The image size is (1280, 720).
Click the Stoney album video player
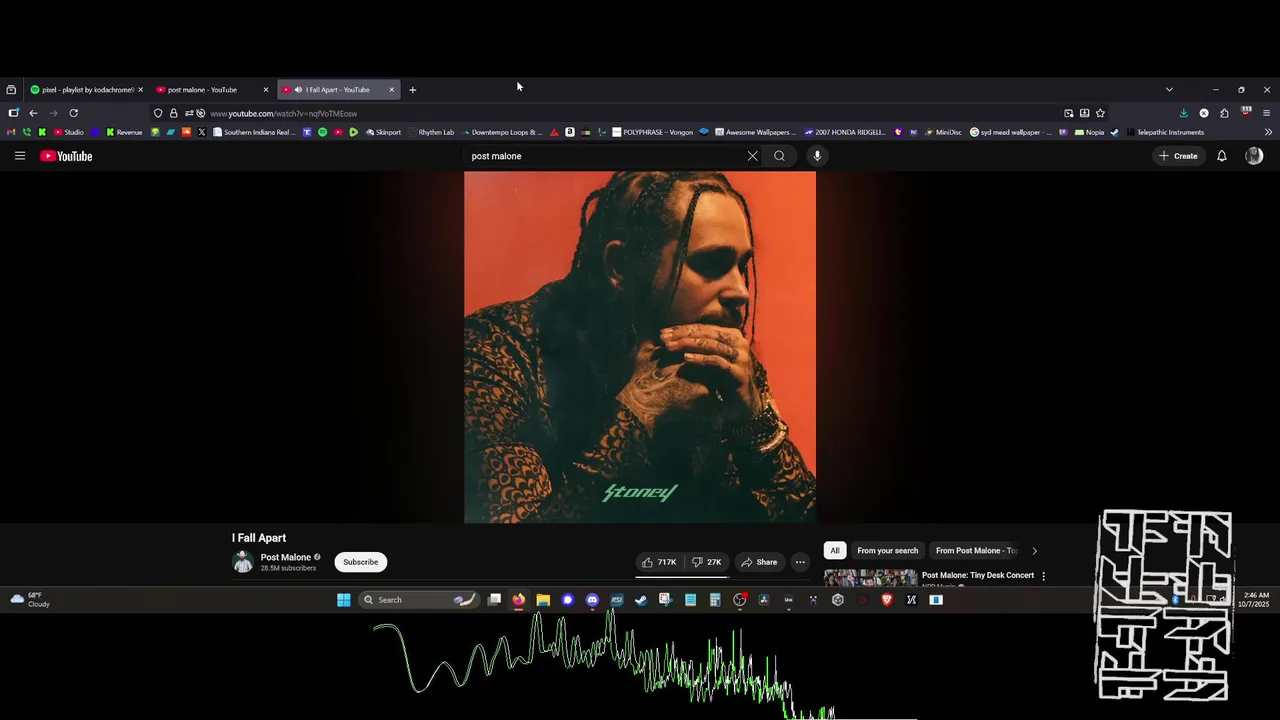click(640, 347)
